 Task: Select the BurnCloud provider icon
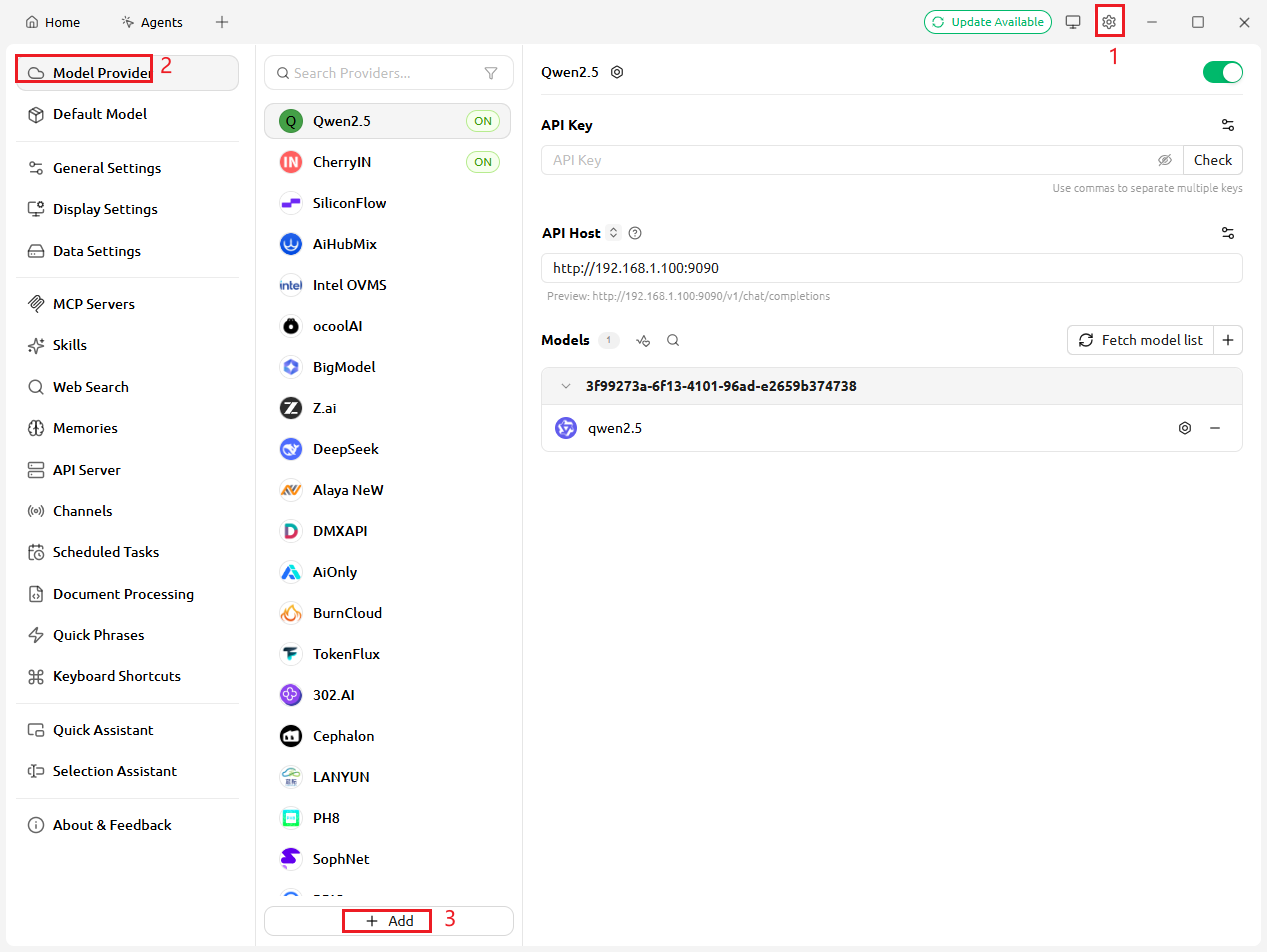point(291,613)
